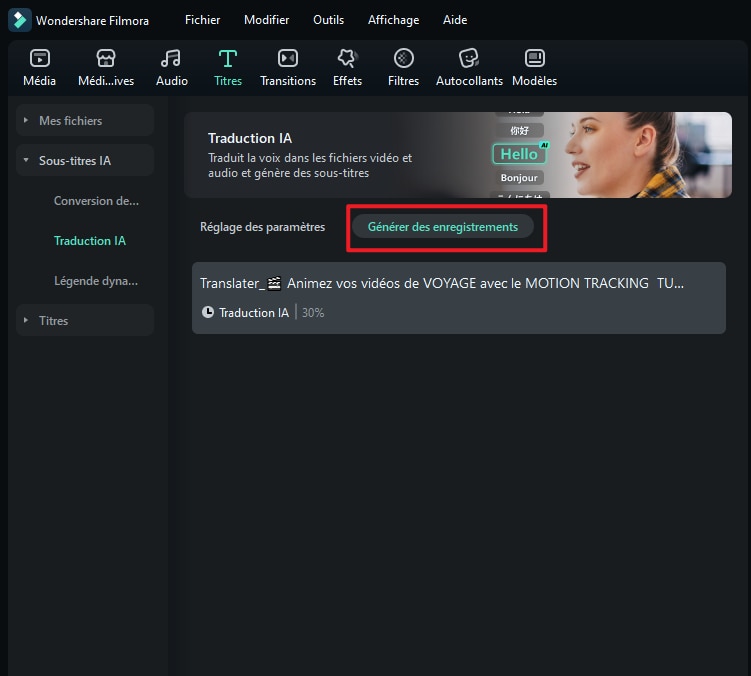Click Sous-titres IA label
The image size is (751, 676).
click(75, 160)
